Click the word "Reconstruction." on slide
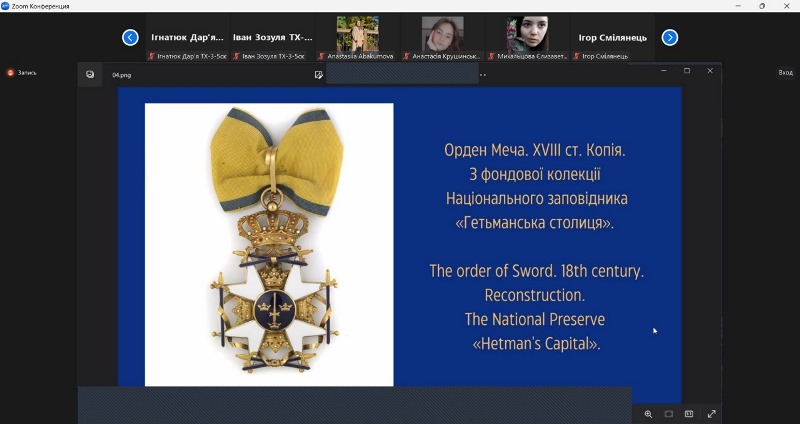The height and width of the screenshot is (424, 800). point(535,295)
